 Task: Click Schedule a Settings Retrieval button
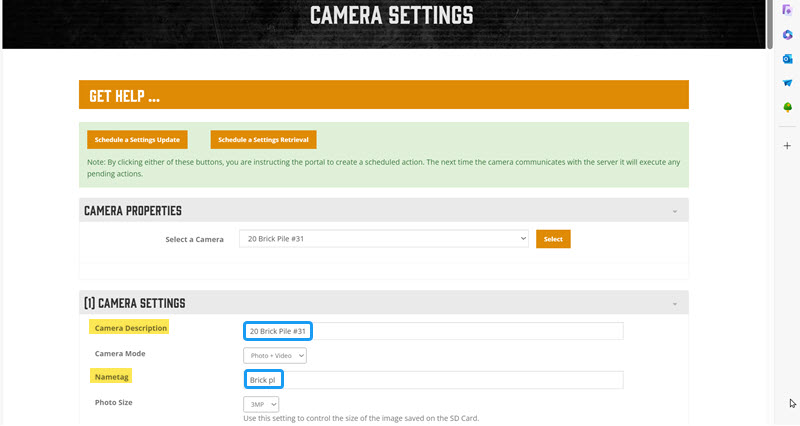(x=263, y=139)
